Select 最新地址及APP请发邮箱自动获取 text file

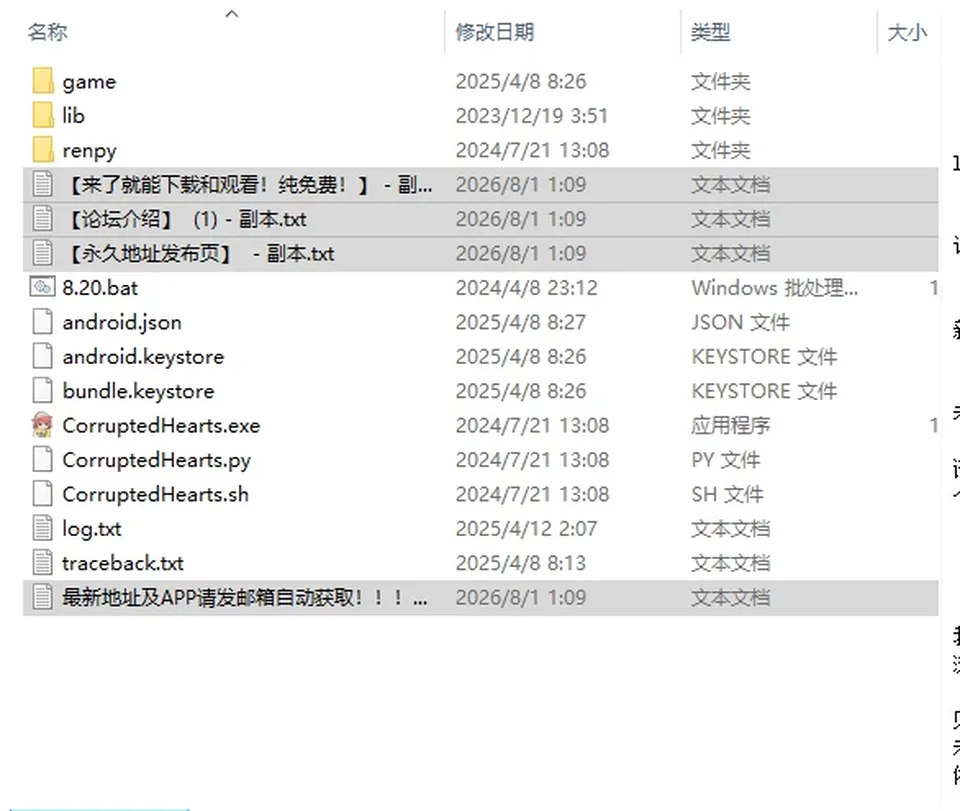click(481, 597)
